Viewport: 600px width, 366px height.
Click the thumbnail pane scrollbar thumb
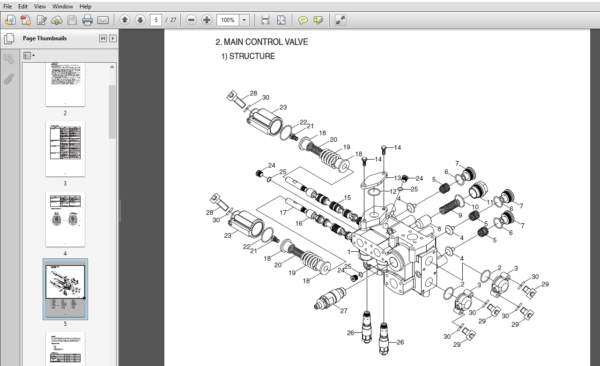pos(112,111)
